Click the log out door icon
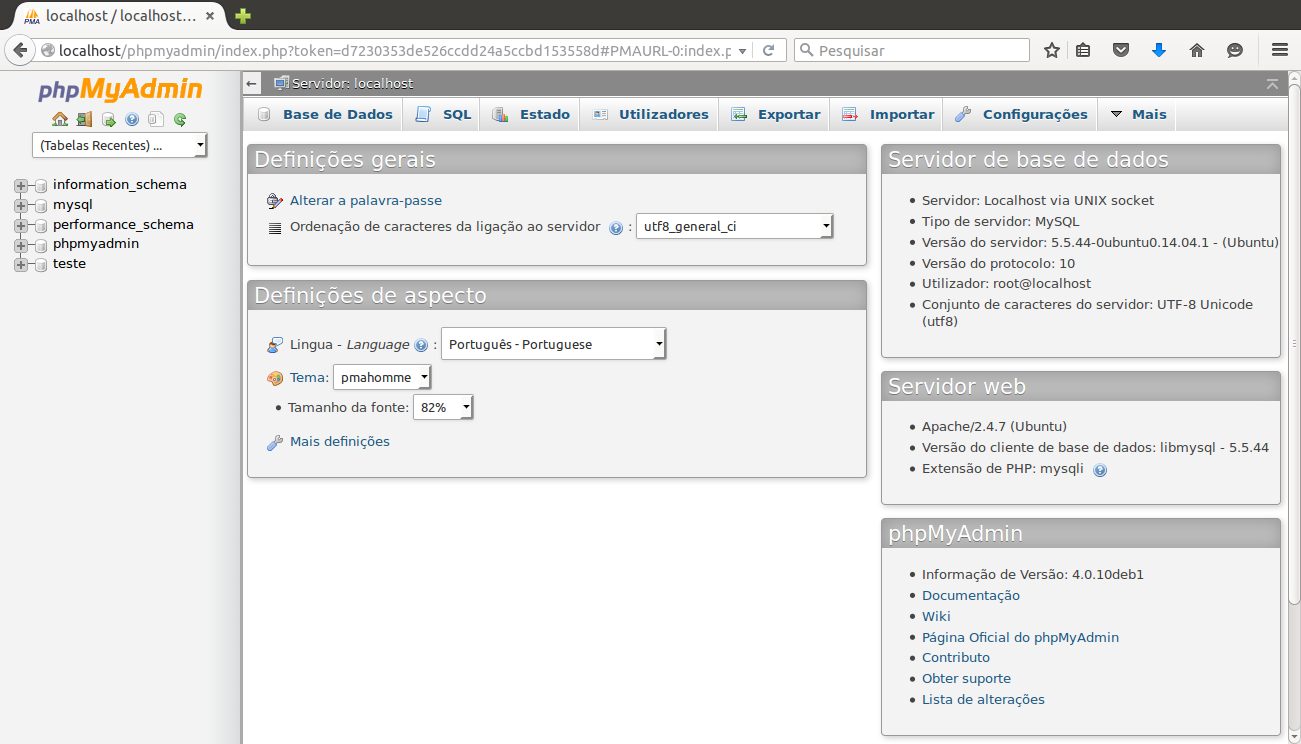 [x=84, y=120]
